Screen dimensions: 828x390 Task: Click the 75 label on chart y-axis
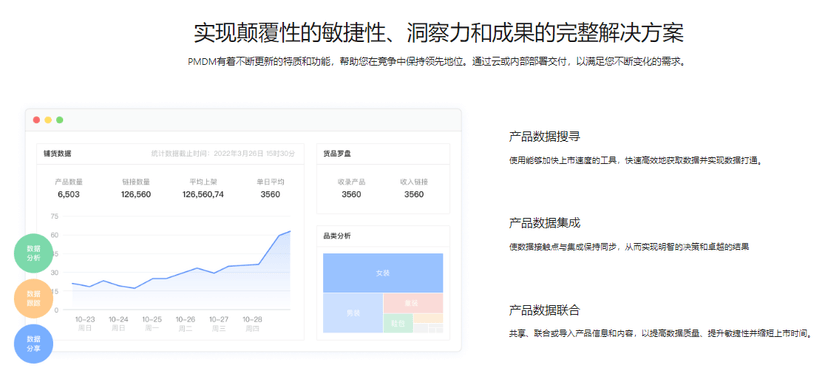54,216
